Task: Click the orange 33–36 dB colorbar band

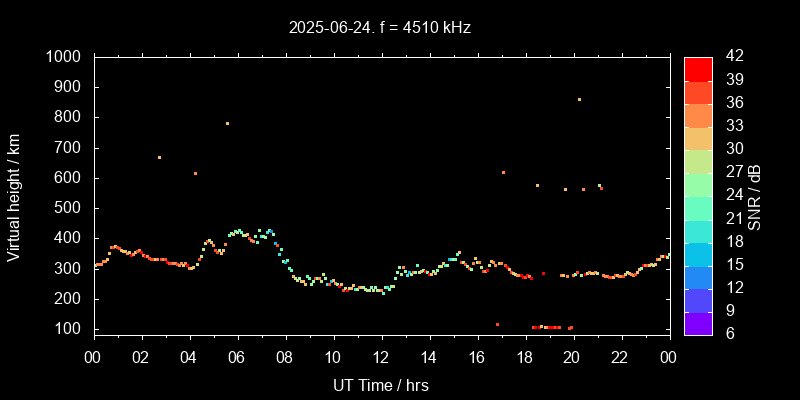Action: pos(698,115)
